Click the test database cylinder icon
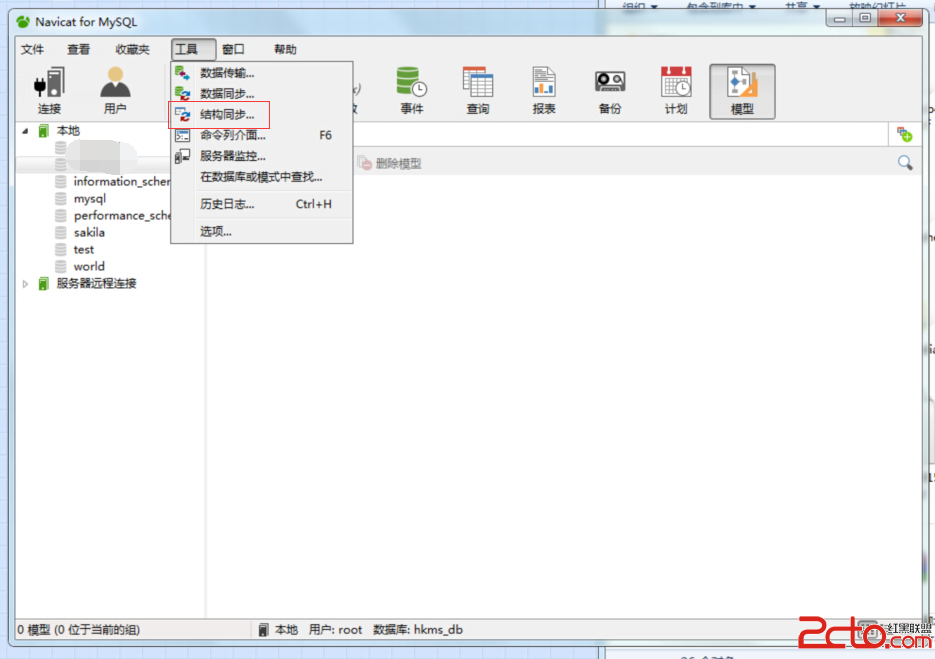Viewport: 935px width, 659px height. [x=60, y=249]
